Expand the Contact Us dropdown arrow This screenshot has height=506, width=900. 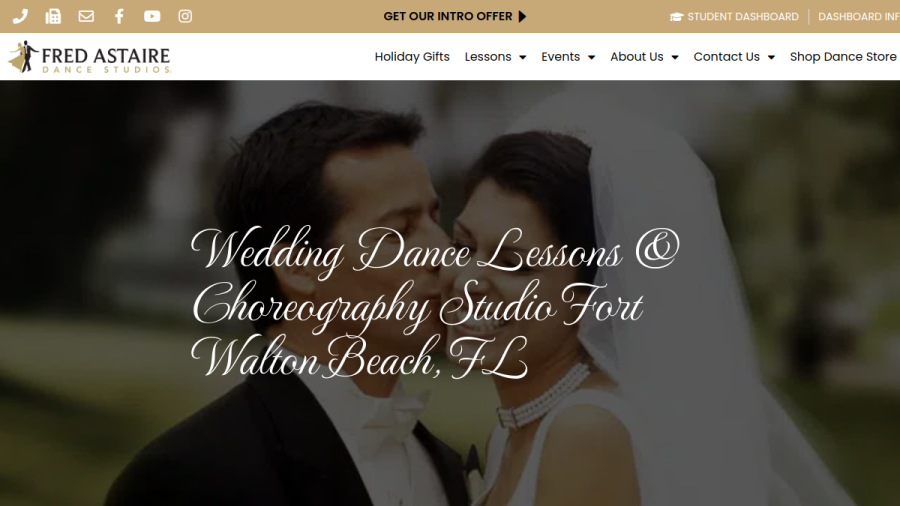pyautogui.click(x=771, y=57)
